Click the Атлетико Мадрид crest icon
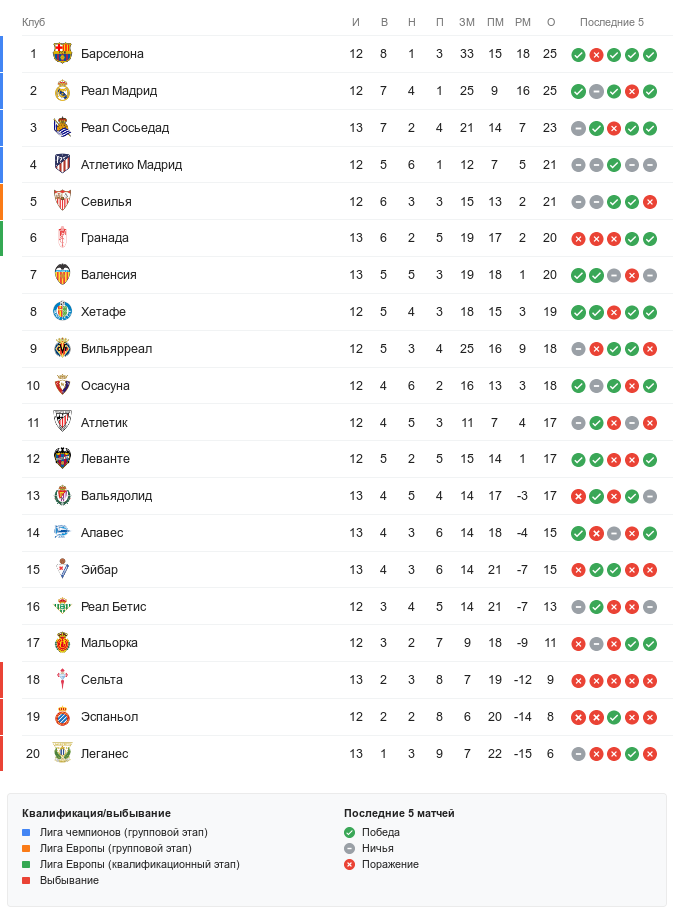This screenshot has width=673, height=913. point(62,164)
